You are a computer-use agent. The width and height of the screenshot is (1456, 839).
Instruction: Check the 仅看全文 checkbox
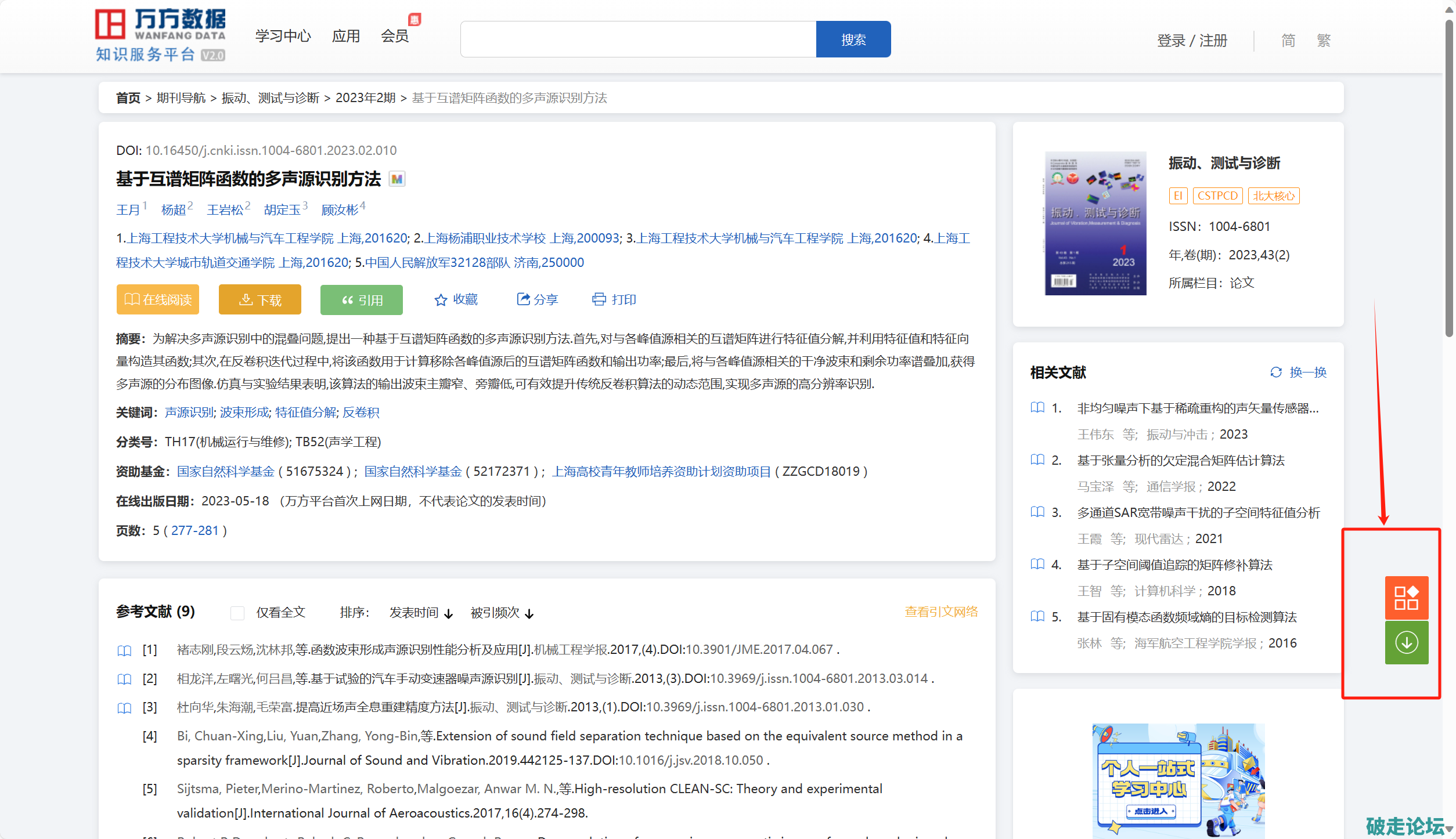tap(237, 613)
